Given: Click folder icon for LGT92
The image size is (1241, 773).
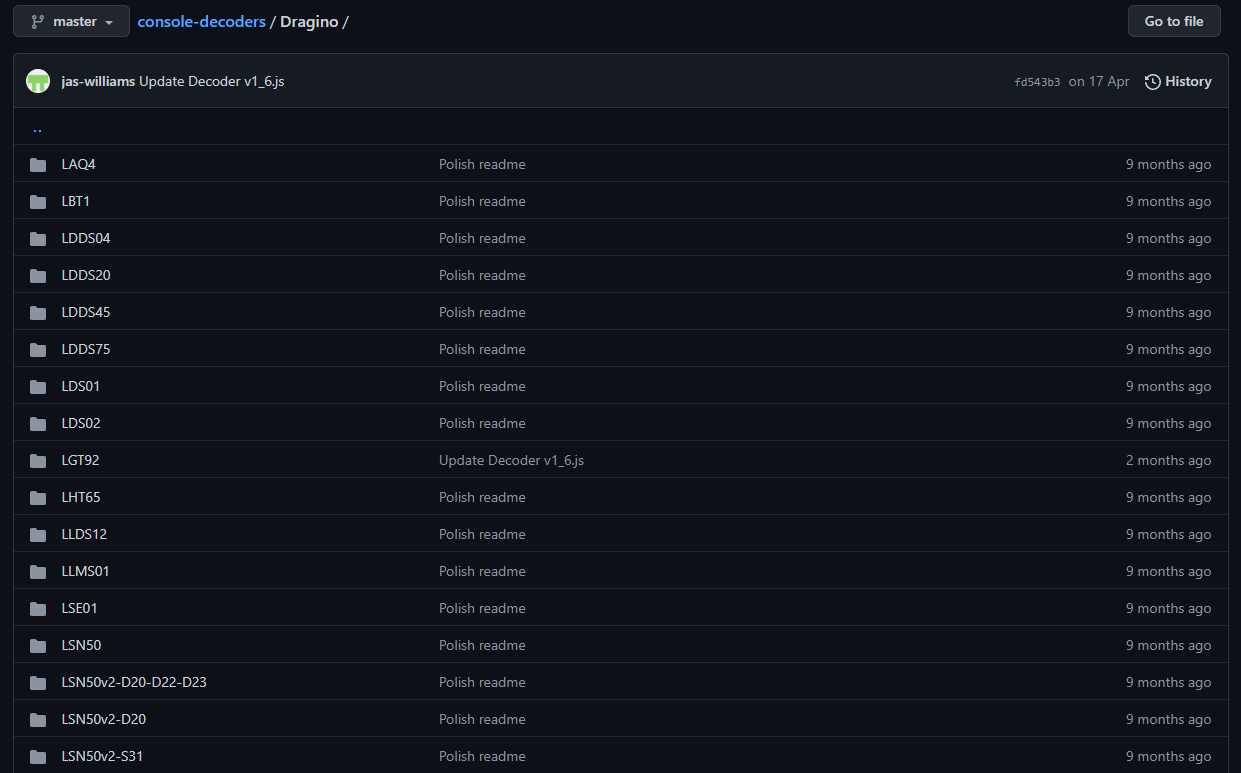Looking at the screenshot, I should [38, 461].
